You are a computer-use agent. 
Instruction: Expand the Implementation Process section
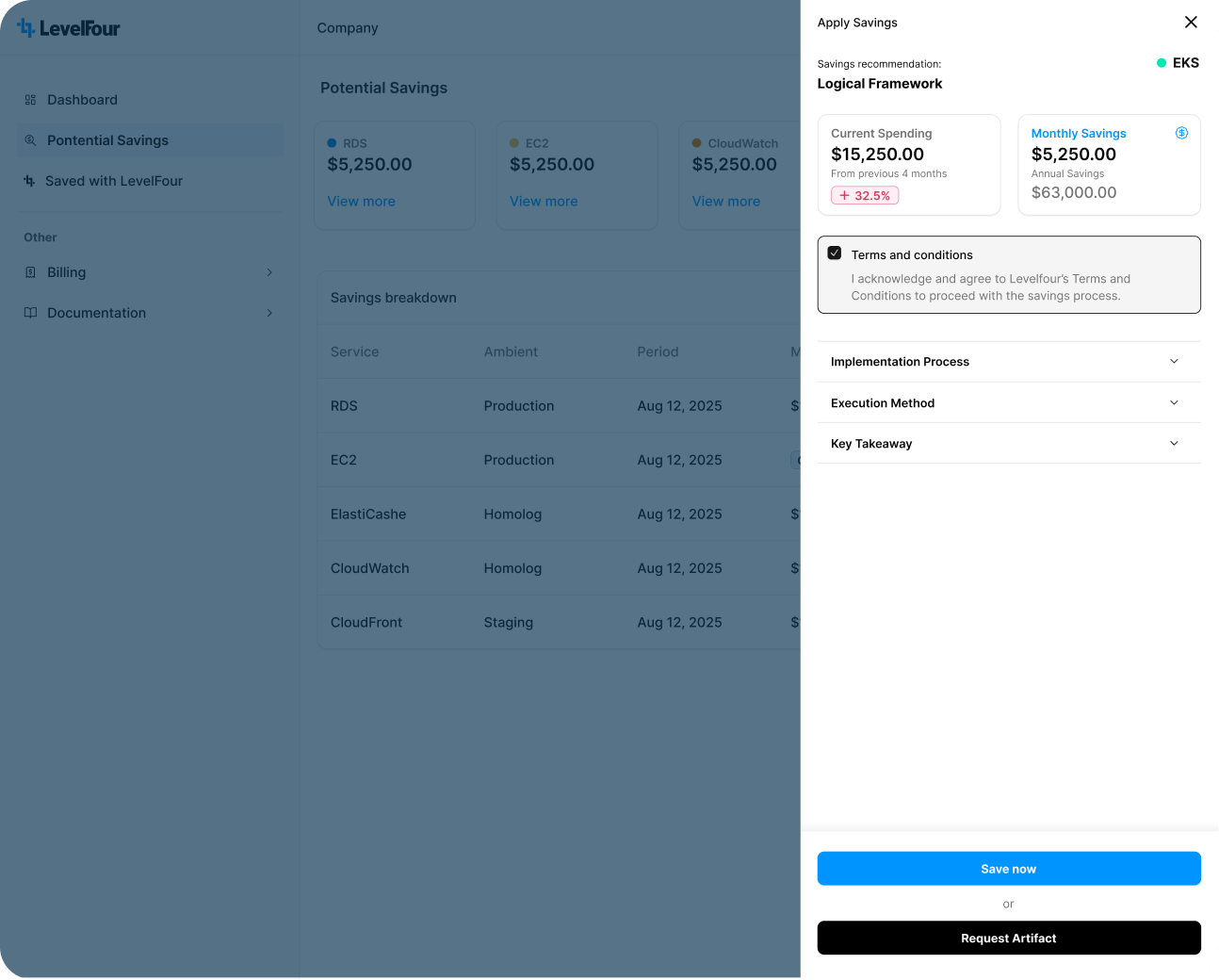[1174, 362]
